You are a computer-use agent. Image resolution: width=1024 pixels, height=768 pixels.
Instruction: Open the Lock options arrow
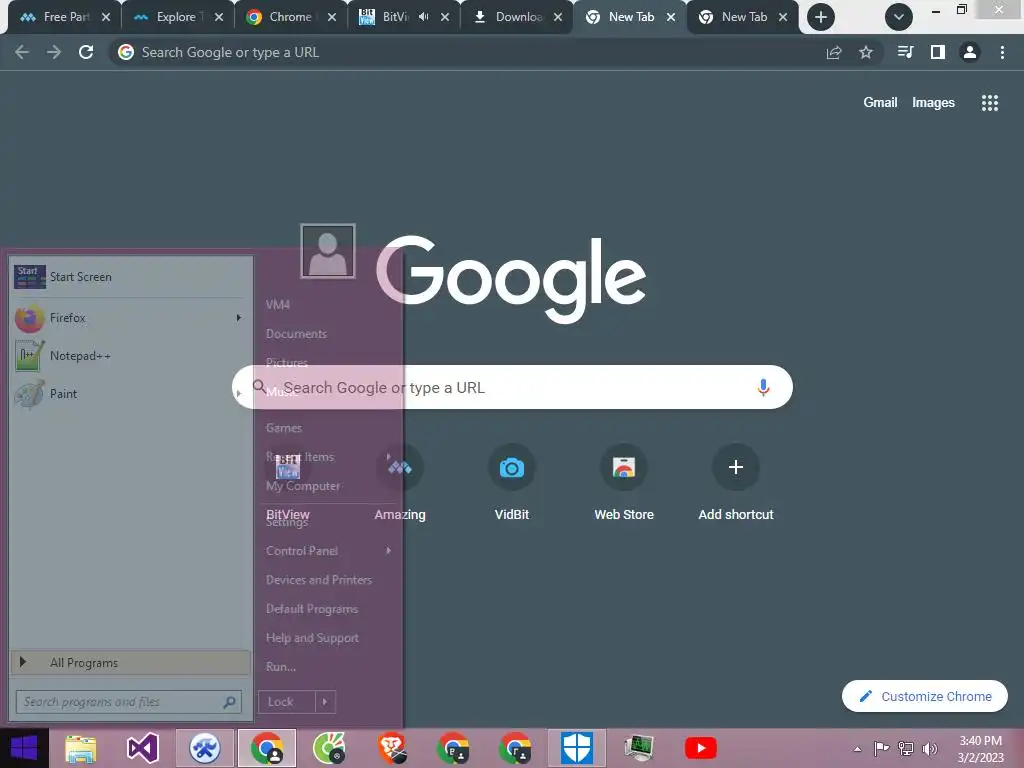325,702
